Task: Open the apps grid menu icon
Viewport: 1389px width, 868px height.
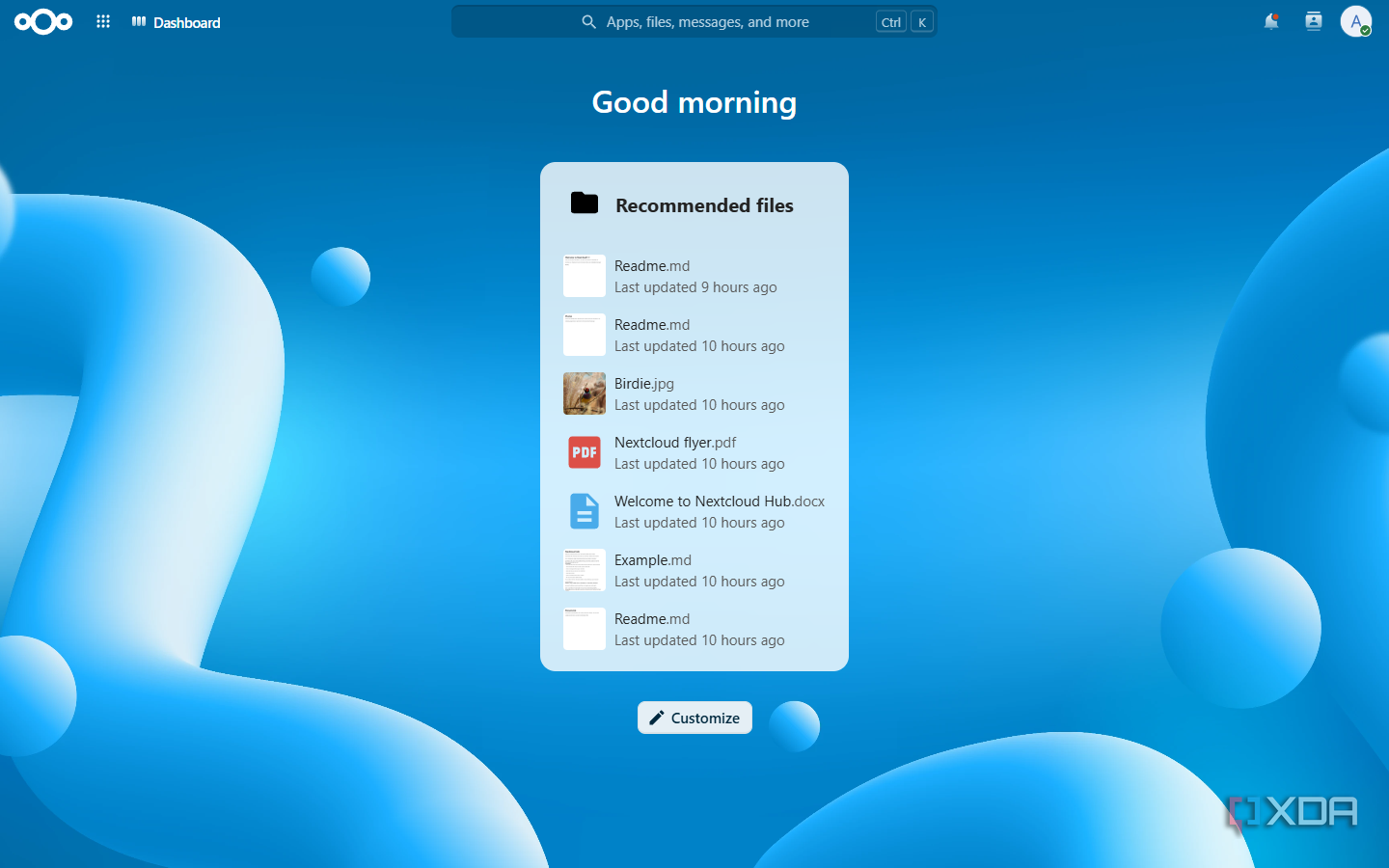Action: point(103,21)
